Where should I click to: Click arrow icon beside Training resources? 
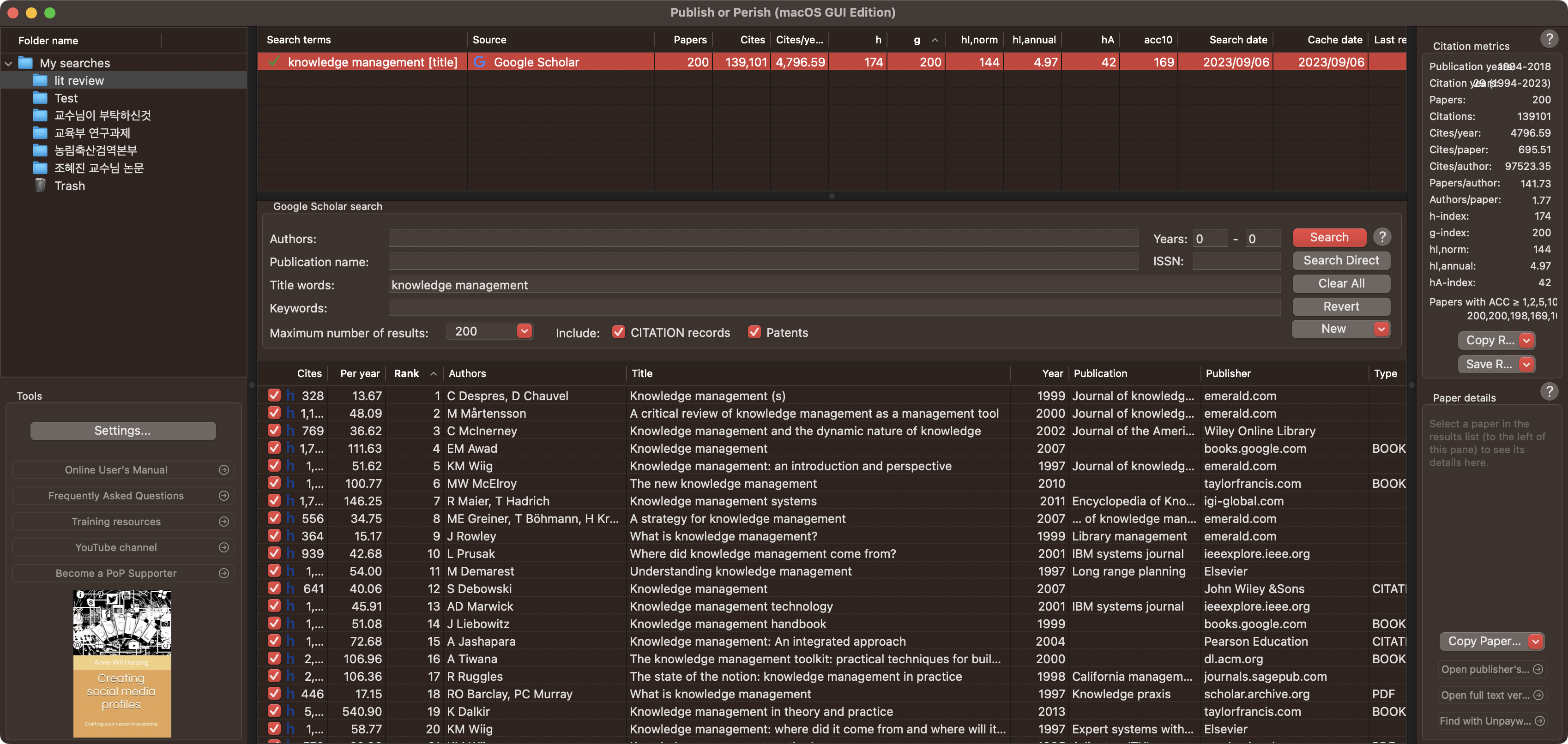coord(224,522)
